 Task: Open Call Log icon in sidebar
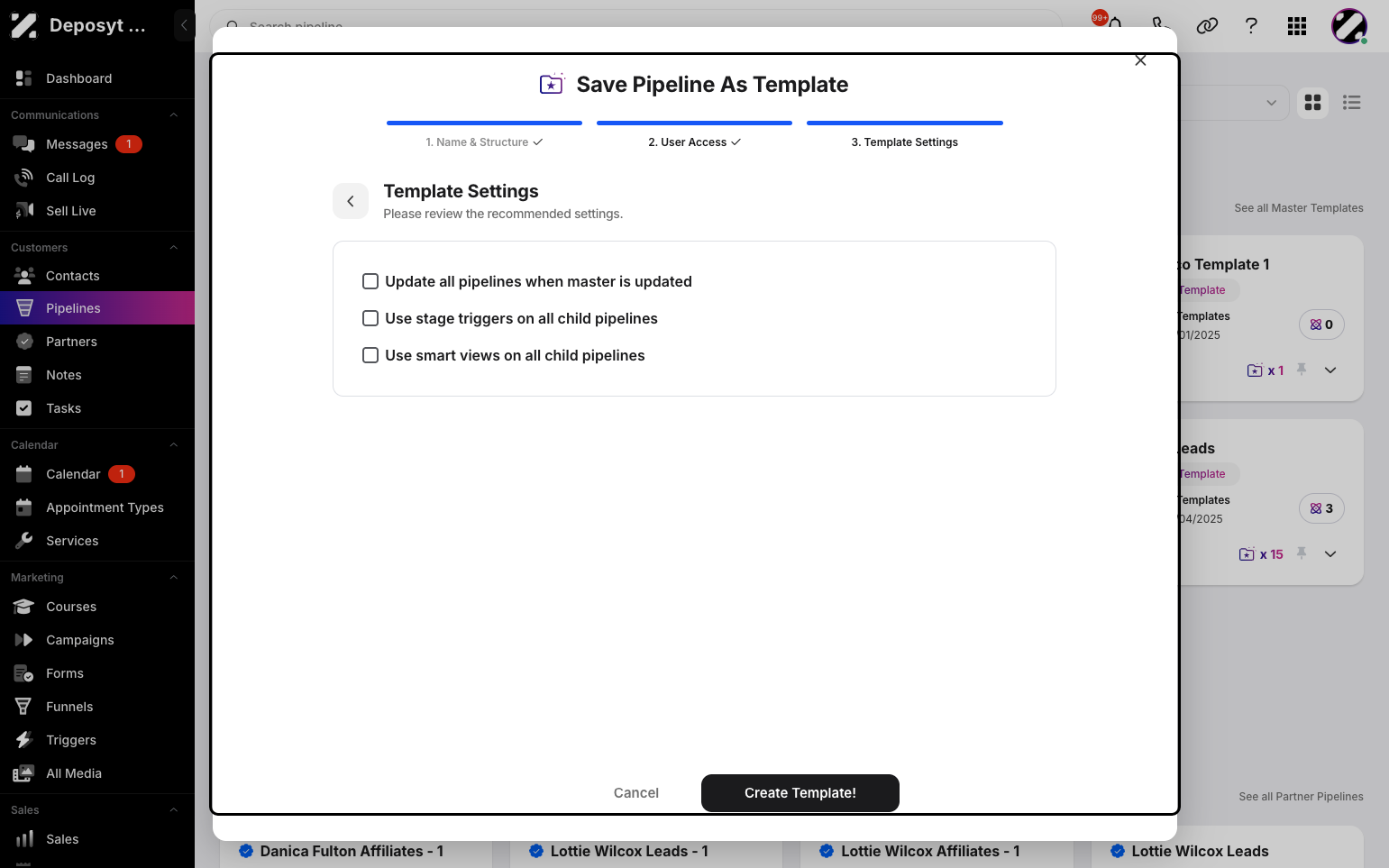click(24, 178)
